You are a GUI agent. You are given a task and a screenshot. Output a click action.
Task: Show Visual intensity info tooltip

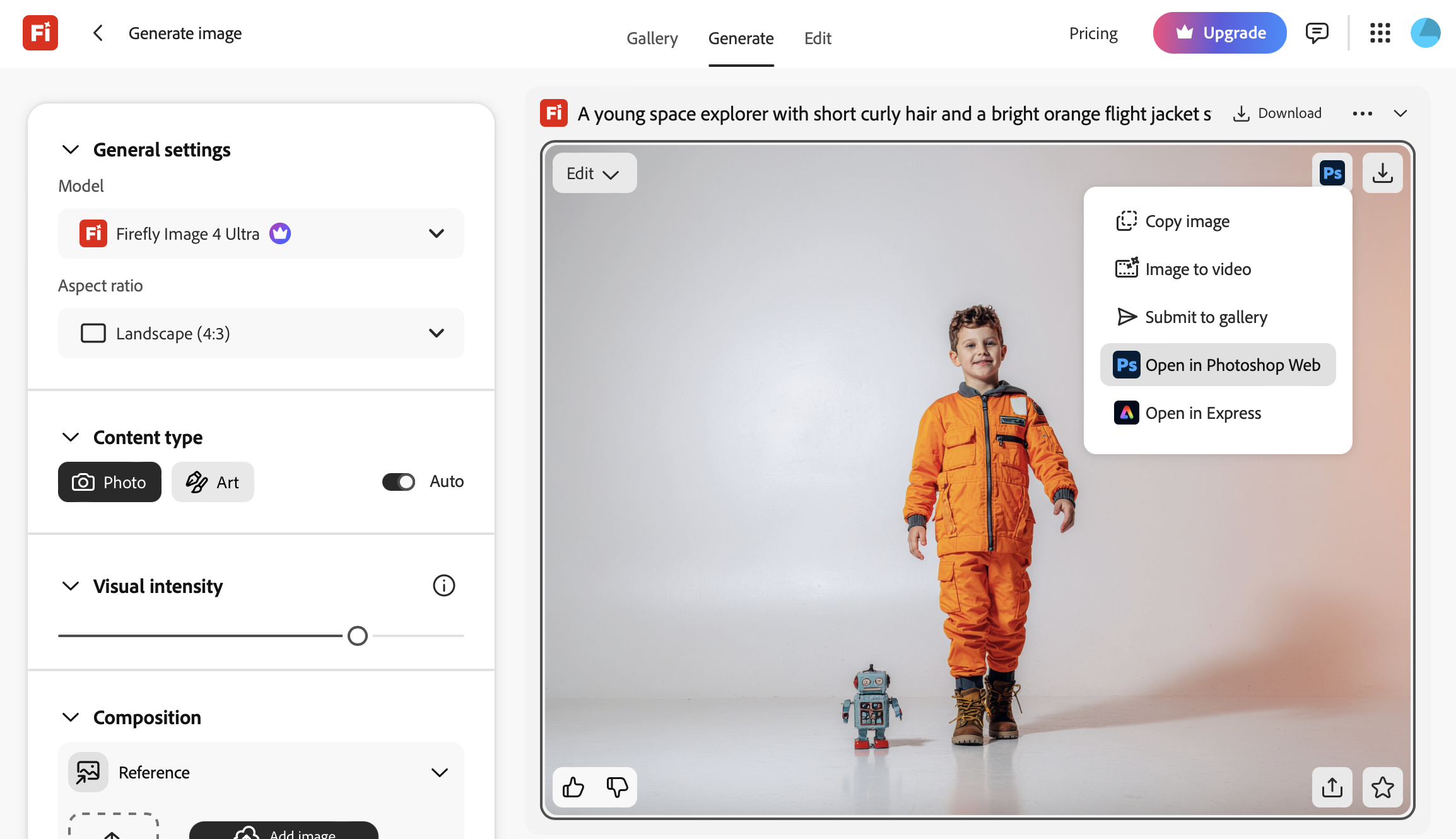click(444, 585)
